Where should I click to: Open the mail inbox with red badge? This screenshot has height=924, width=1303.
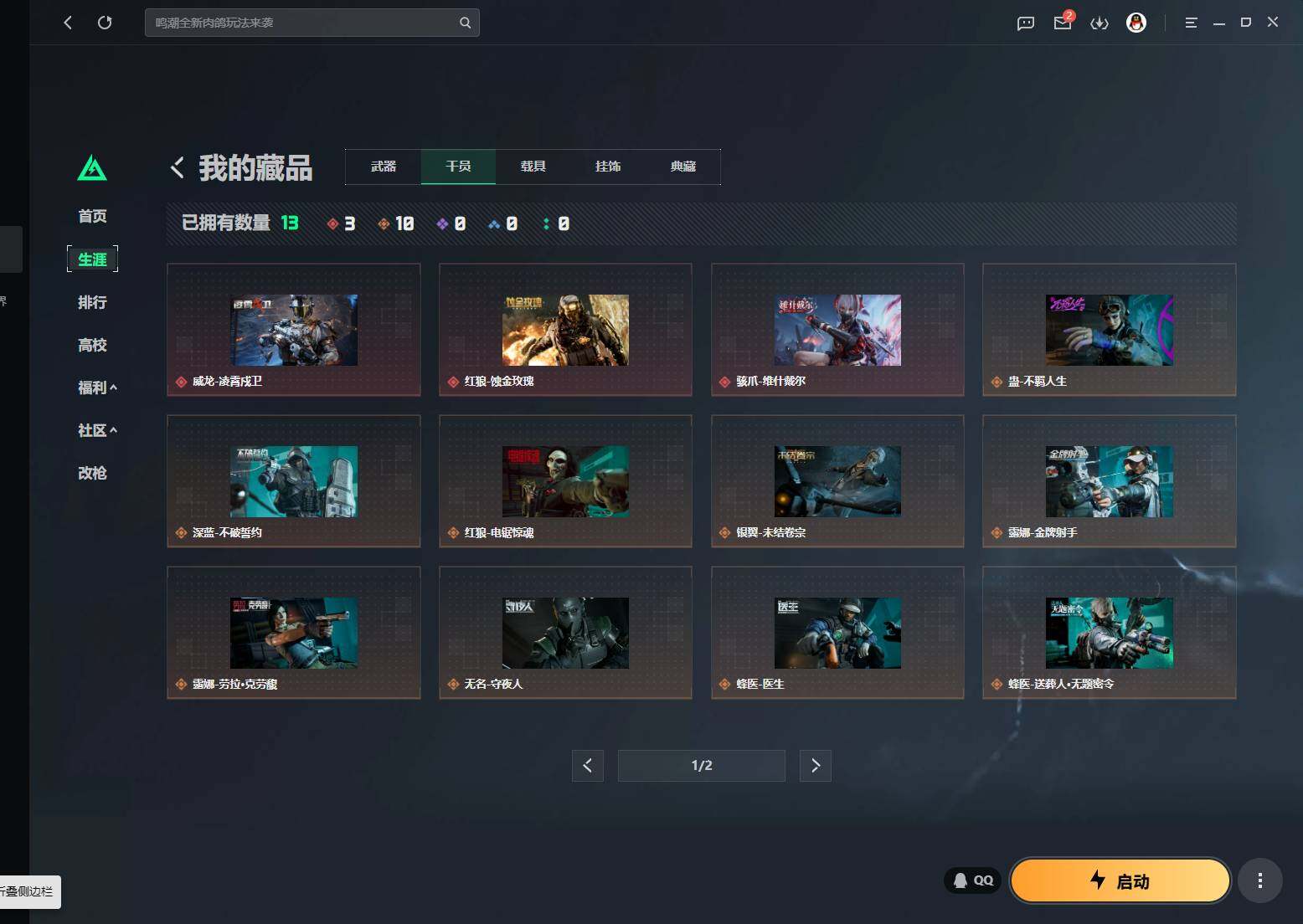point(1064,22)
